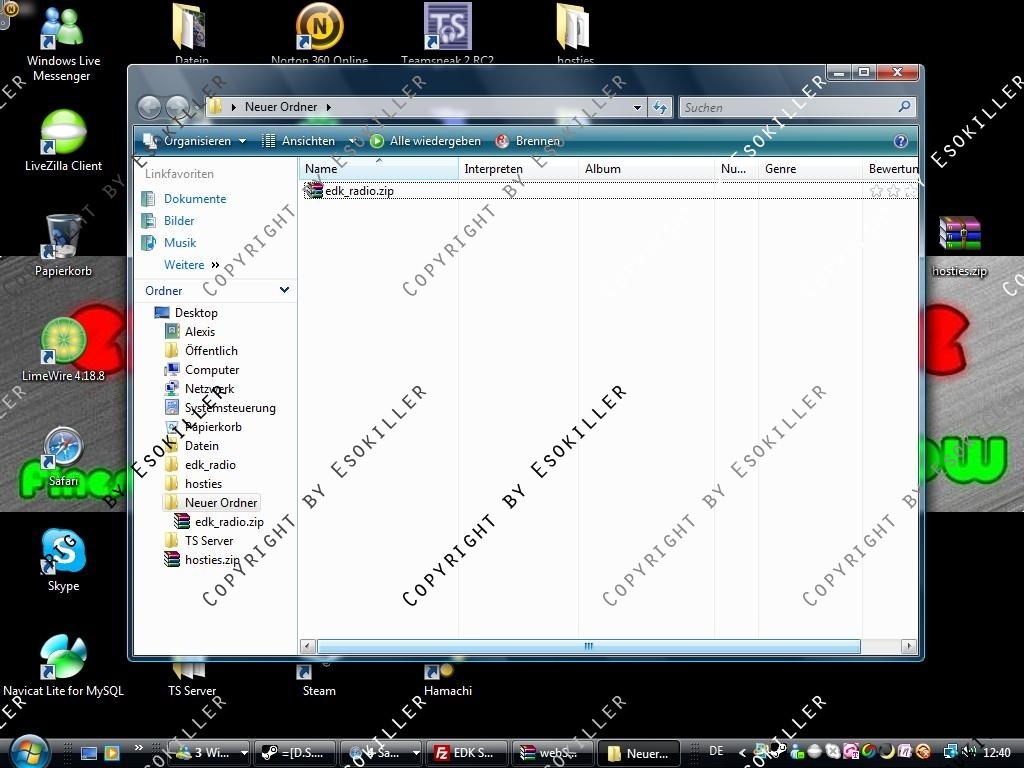Select the Datein folder on desktop

pos(191,33)
